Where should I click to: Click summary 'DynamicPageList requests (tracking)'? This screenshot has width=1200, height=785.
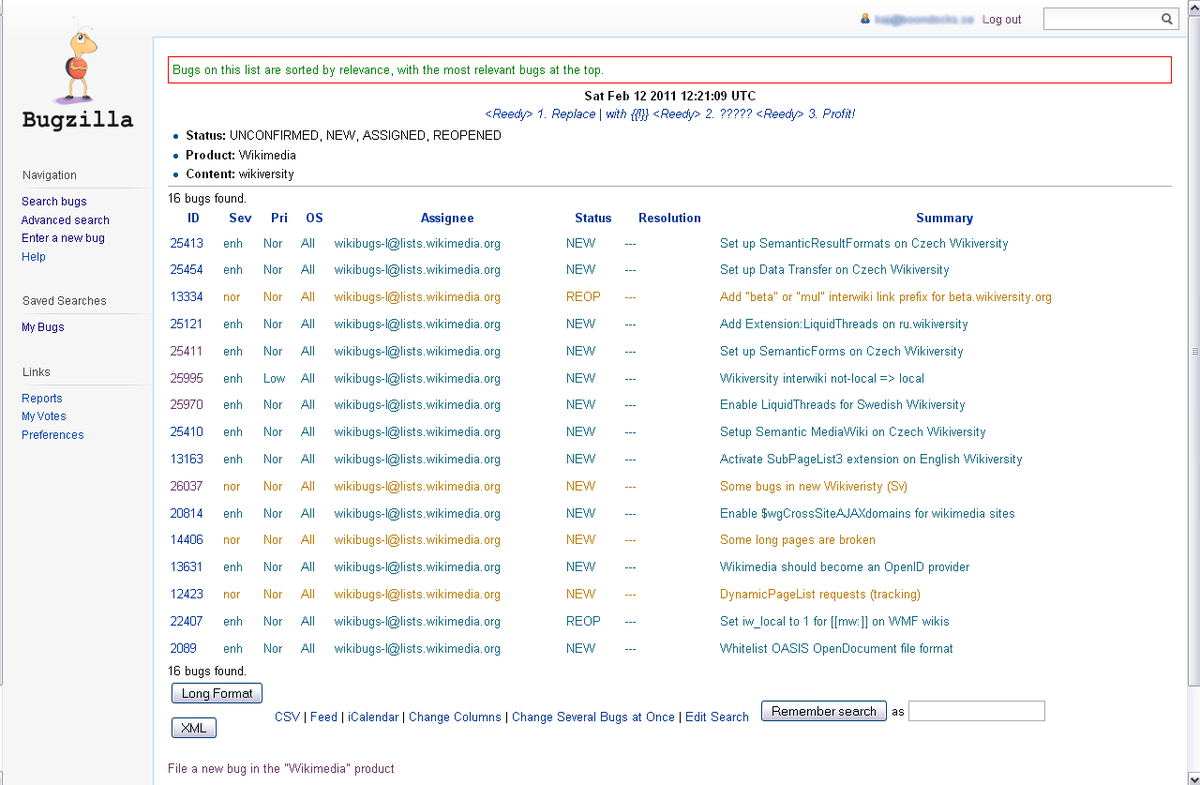click(x=820, y=594)
